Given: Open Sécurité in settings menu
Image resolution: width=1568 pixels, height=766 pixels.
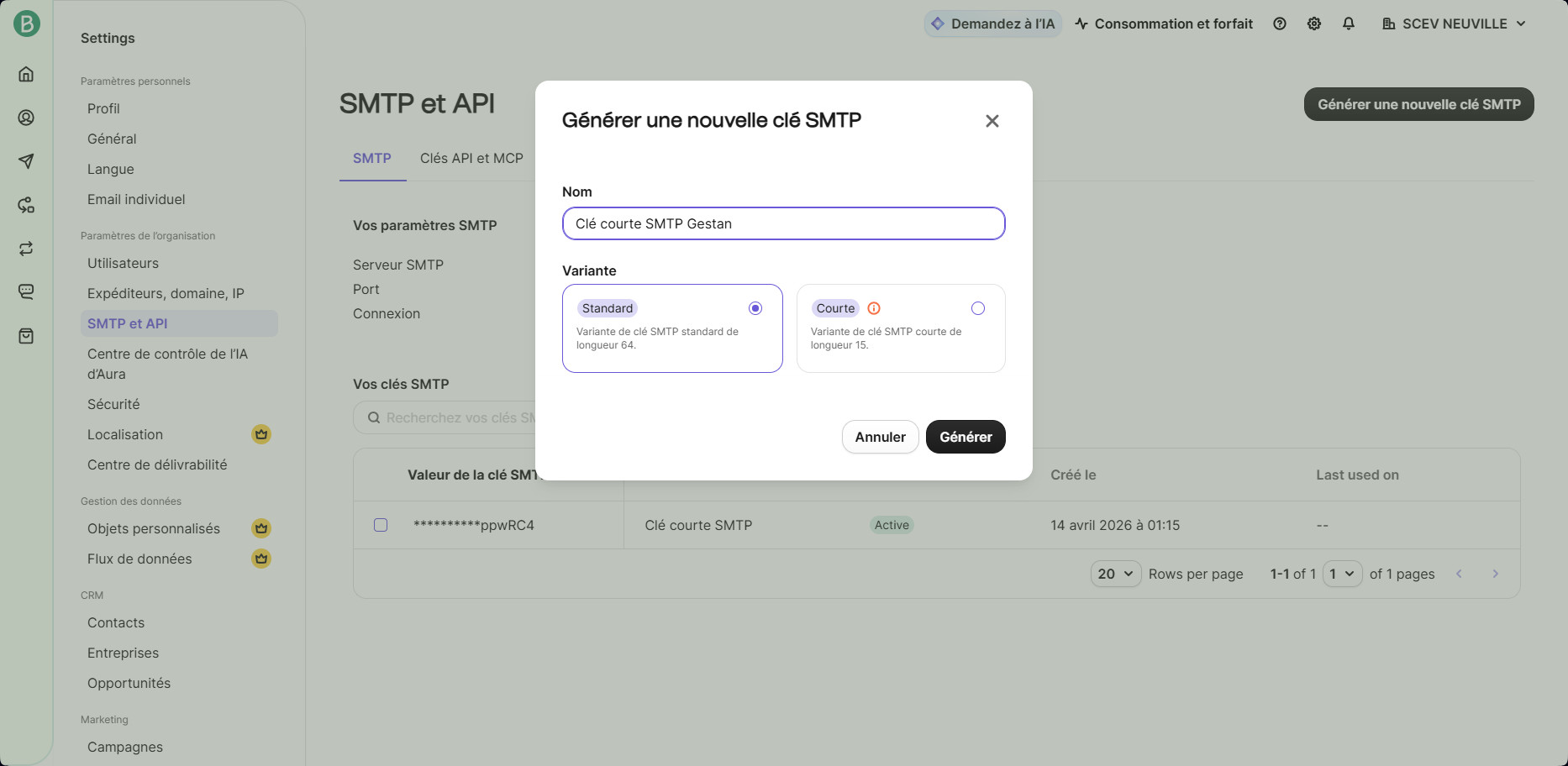Looking at the screenshot, I should pyautogui.click(x=113, y=404).
